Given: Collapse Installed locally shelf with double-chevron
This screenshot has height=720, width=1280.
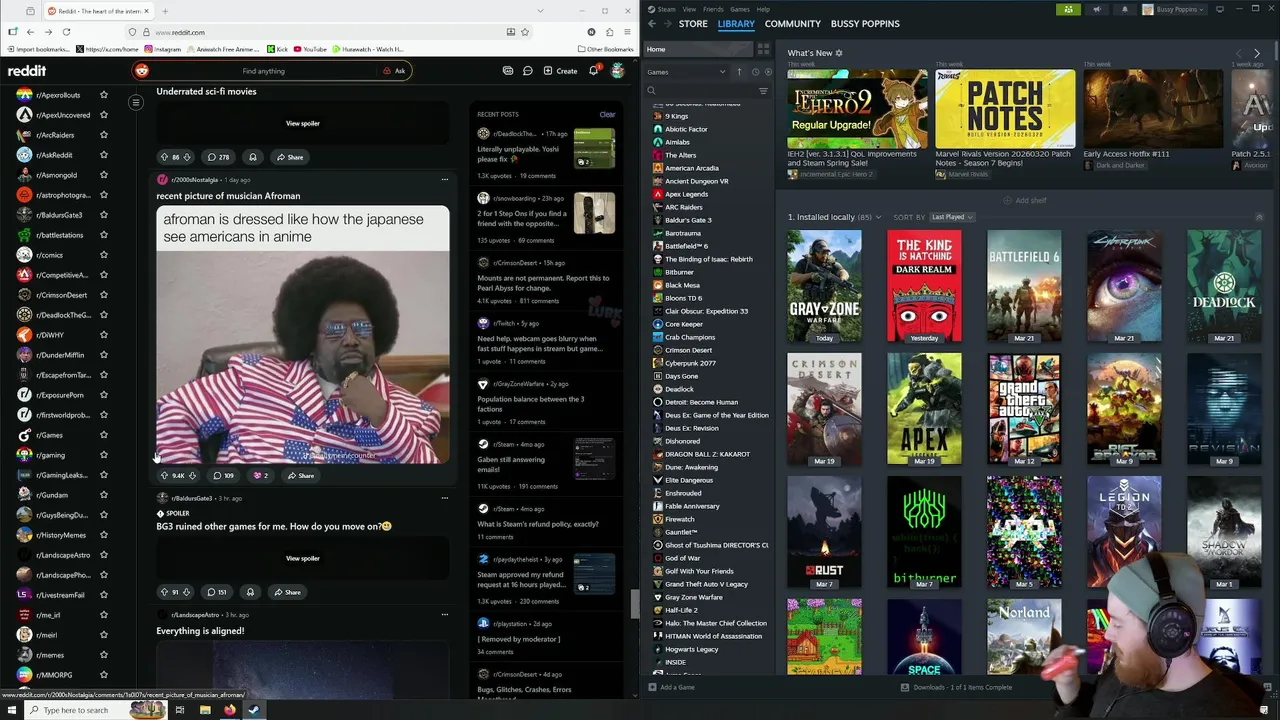Looking at the screenshot, I should click(x=1259, y=217).
